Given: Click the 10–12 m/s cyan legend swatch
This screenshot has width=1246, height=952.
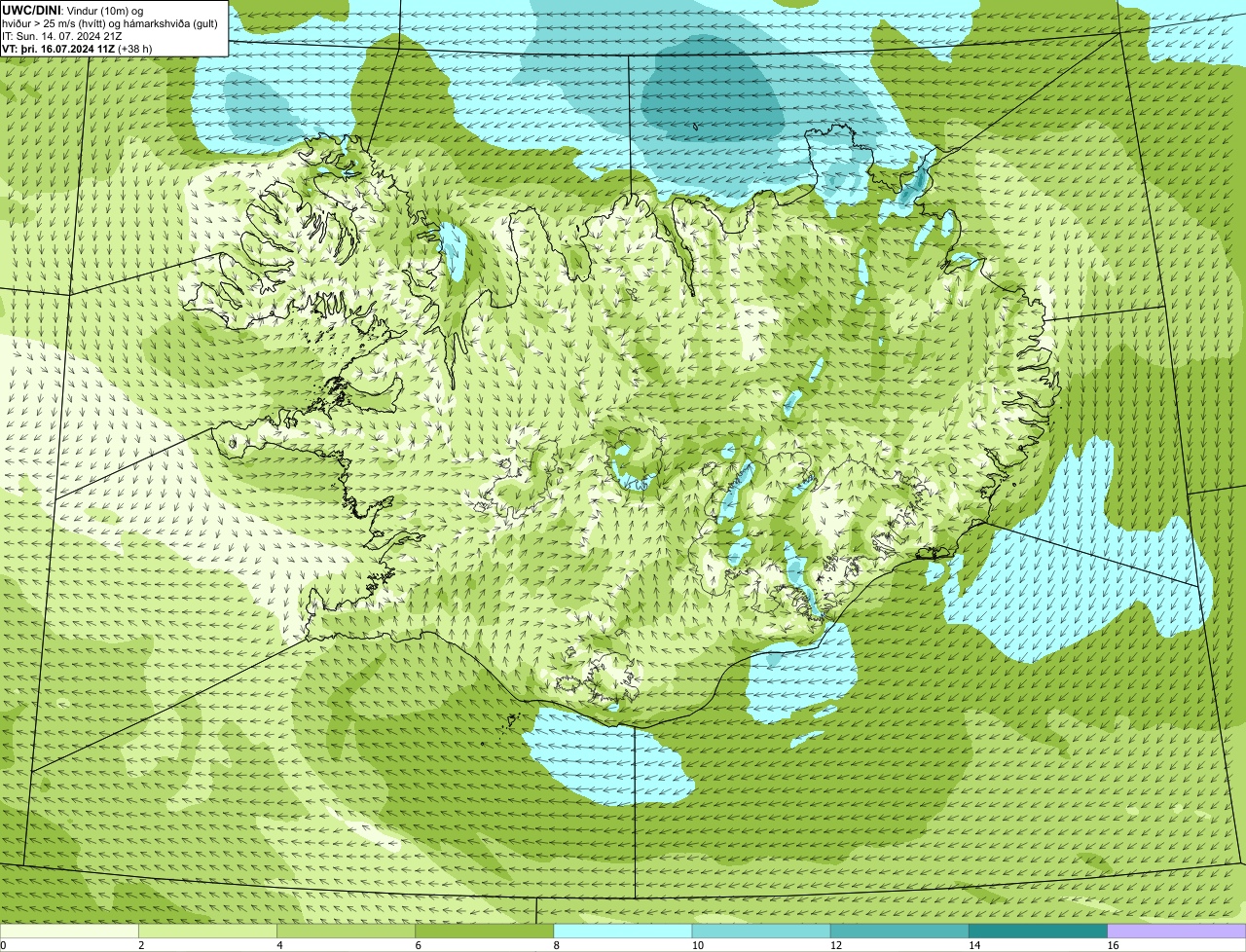Looking at the screenshot, I should click(761, 932).
